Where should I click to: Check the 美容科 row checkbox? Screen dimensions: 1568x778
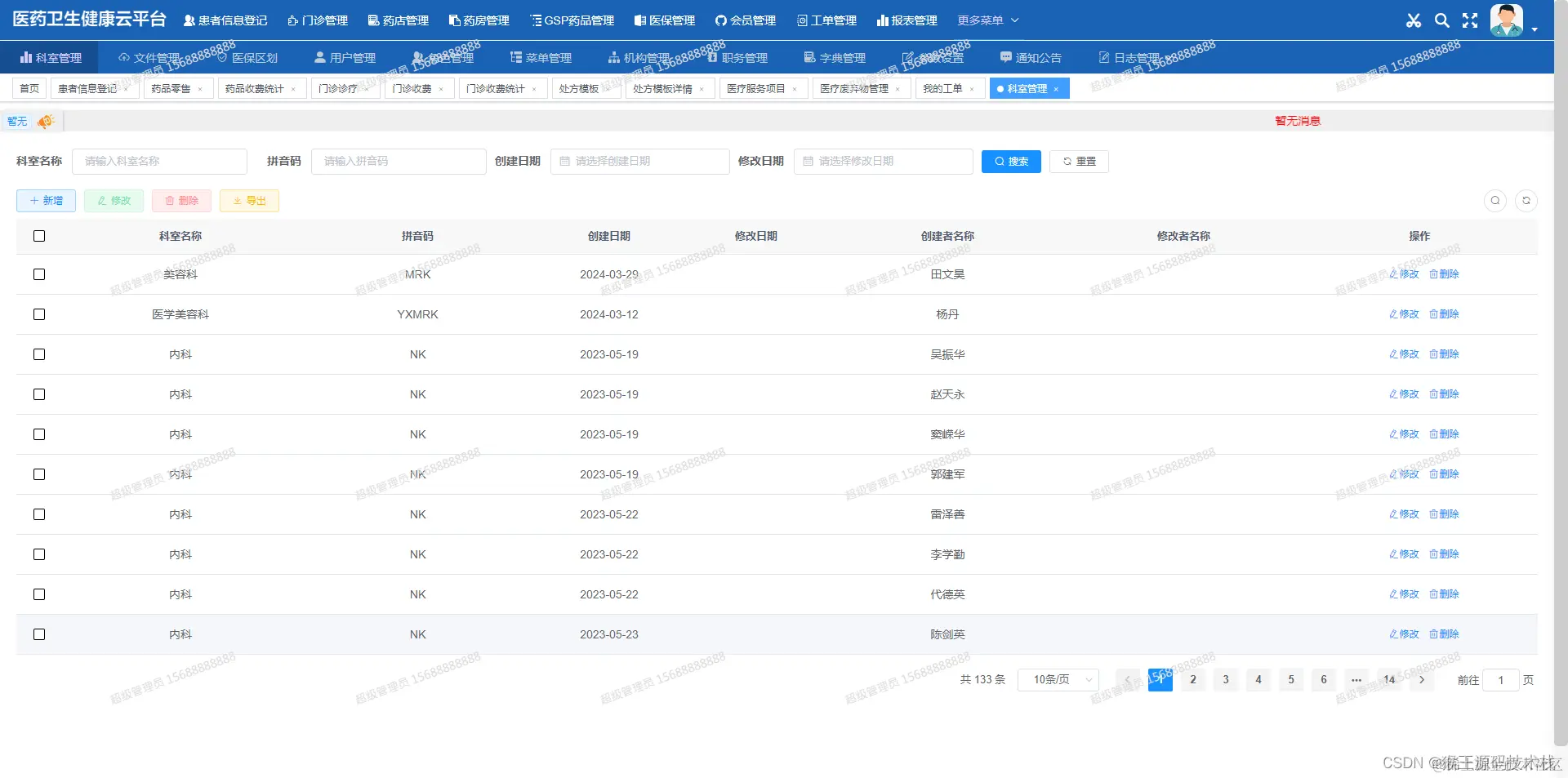pos(39,274)
